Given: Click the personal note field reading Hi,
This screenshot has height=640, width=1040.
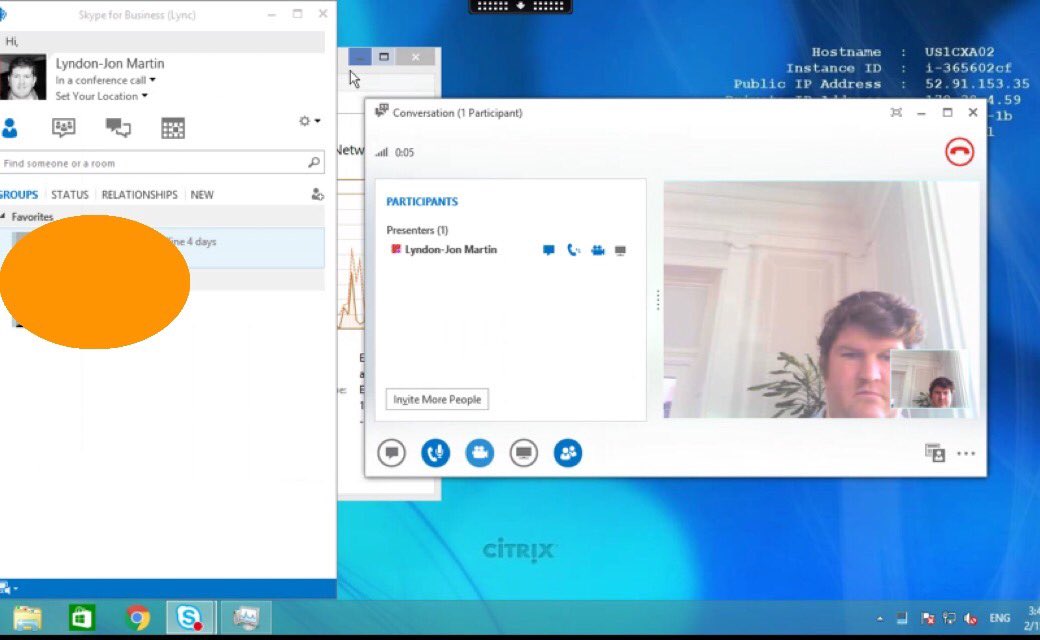Looking at the screenshot, I should [x=162, y=41].
